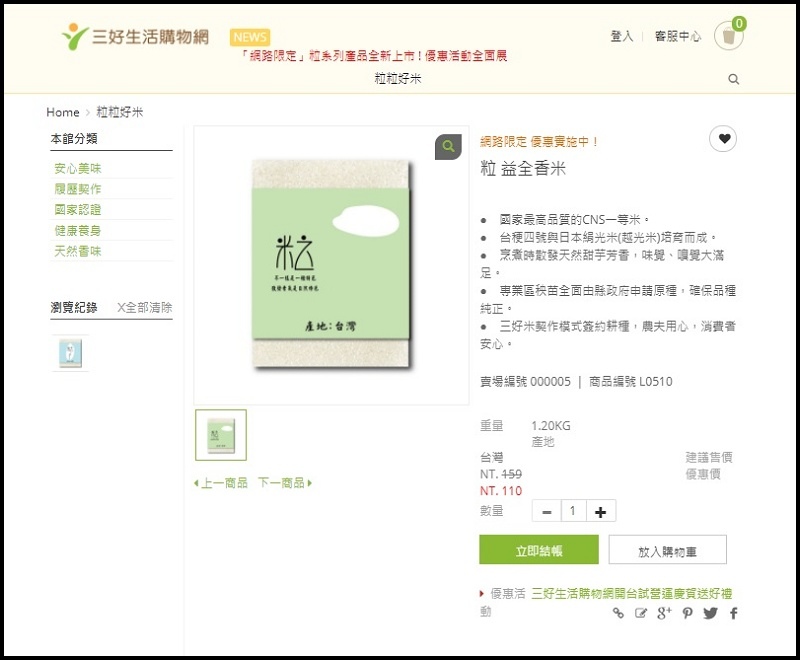Click 立即結帳 checkout button
This screenshot has height=660, width=800.
tap(539, 550)
